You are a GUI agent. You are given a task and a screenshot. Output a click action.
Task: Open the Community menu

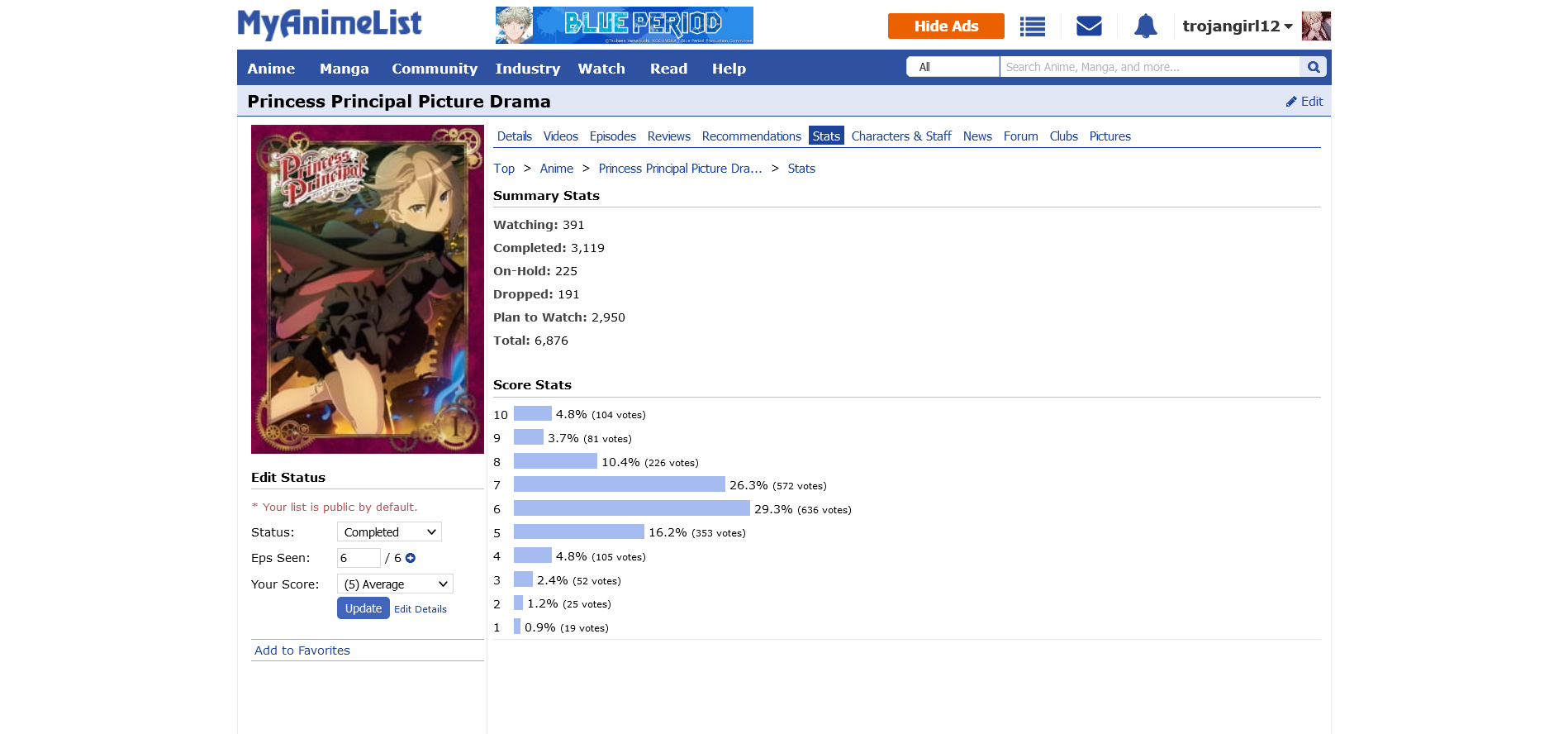point(434,69)
